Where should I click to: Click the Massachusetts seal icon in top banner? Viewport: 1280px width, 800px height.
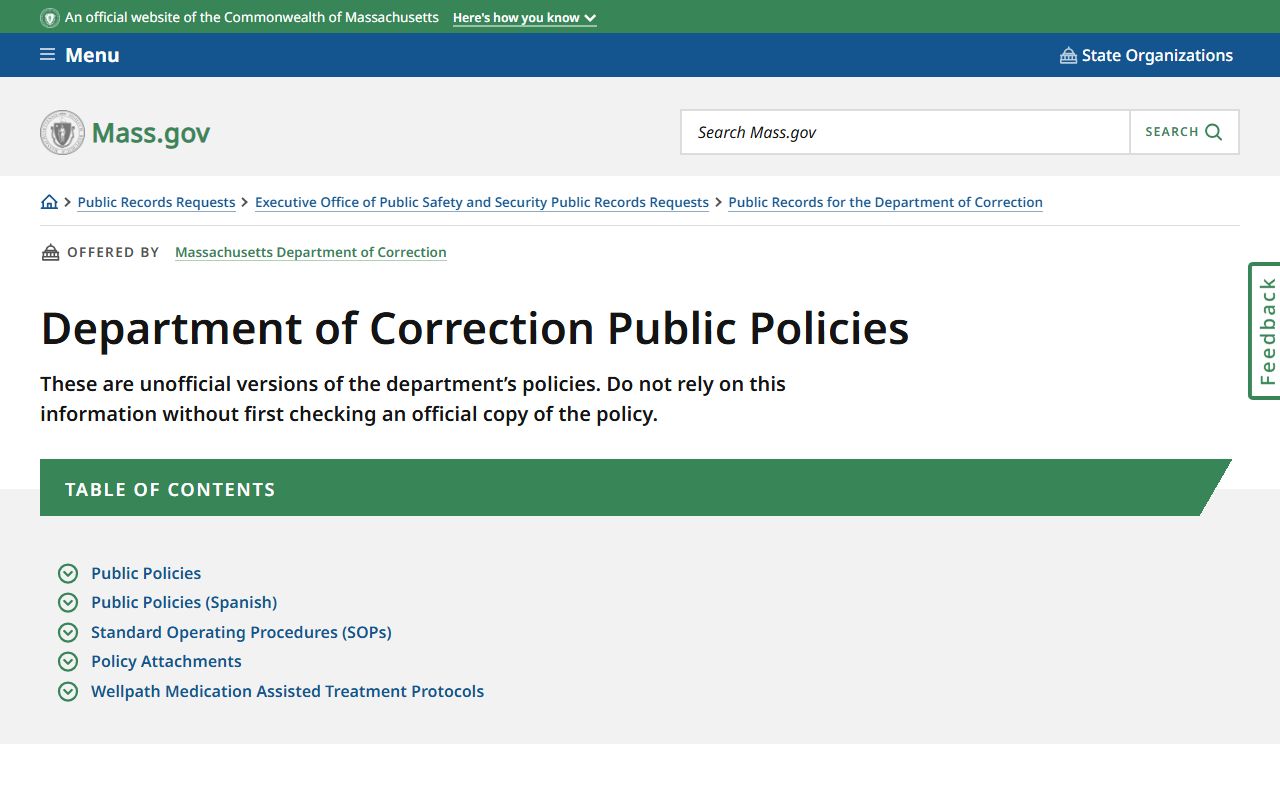point(49,18)
